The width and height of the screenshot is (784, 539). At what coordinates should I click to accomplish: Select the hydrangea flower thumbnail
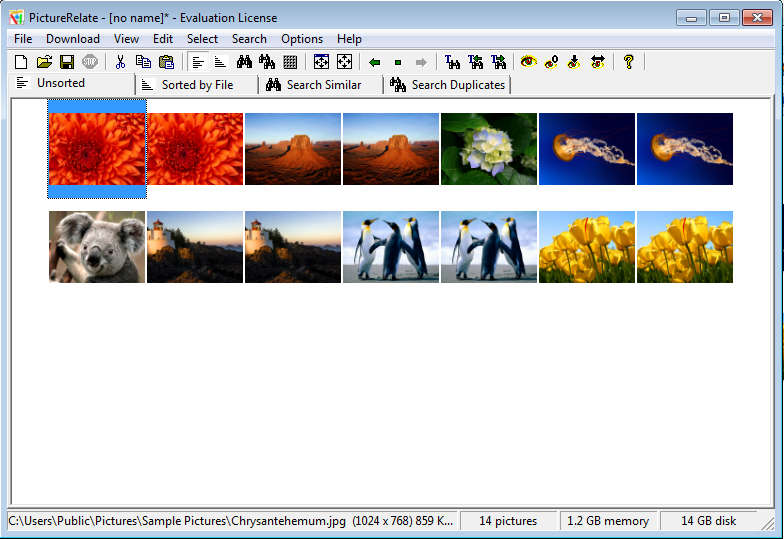(x=489, y=149)
